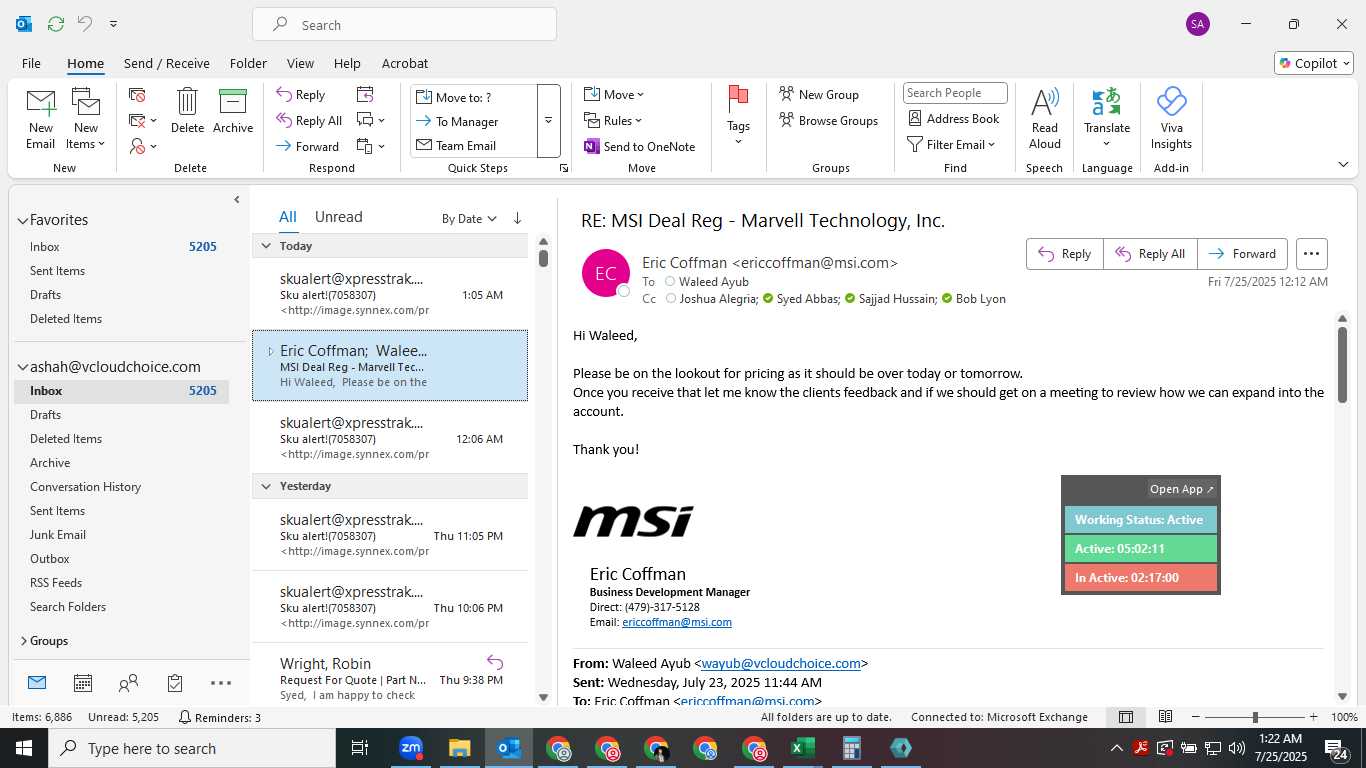The width and height of the screenshot is (1366, 768).
Task: Open Filter Email dropdown
Action: [951, 144]
